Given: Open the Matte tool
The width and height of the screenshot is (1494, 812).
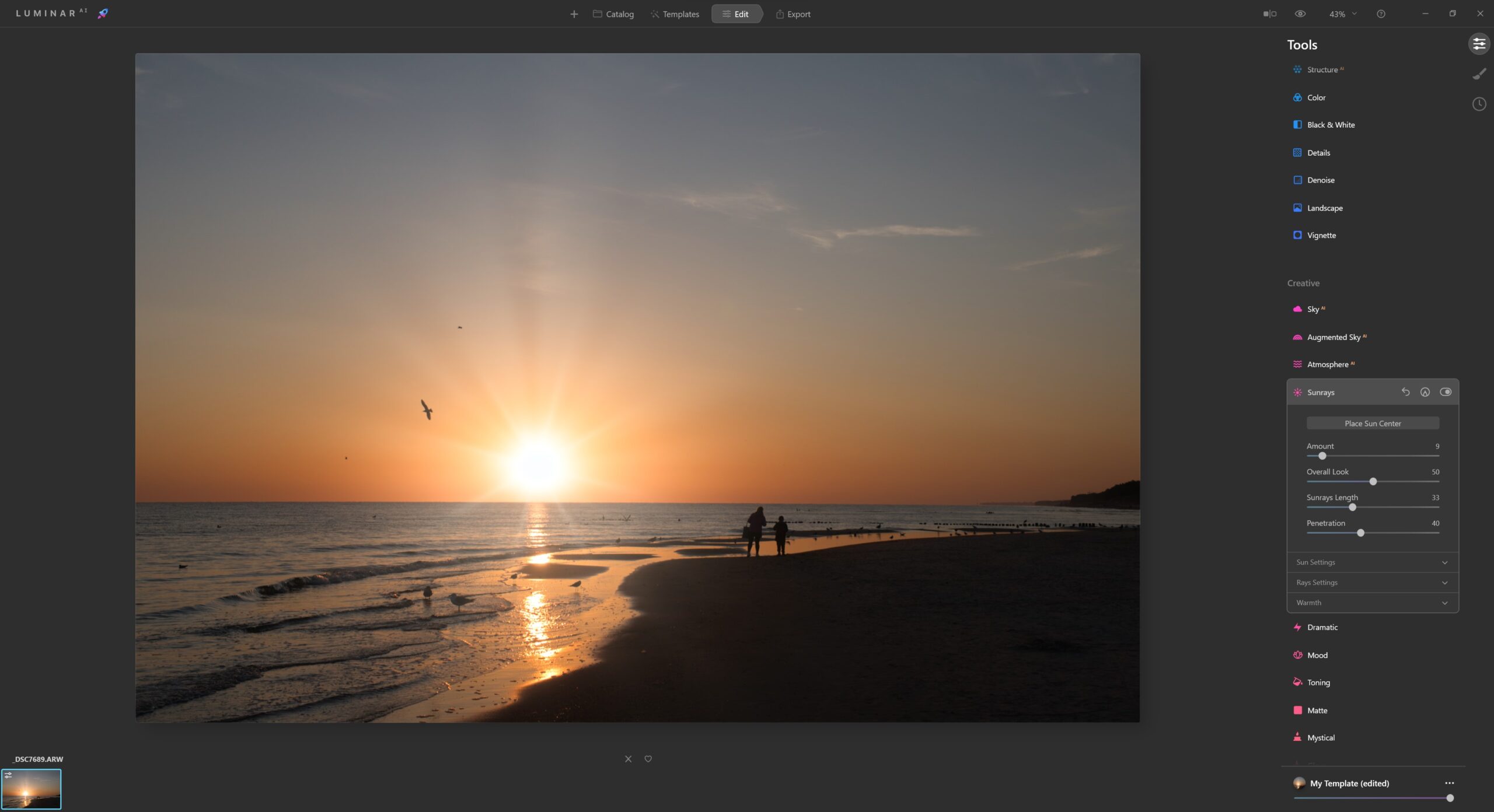Looking at the screenshot, I should click(x=1311, y=710).
